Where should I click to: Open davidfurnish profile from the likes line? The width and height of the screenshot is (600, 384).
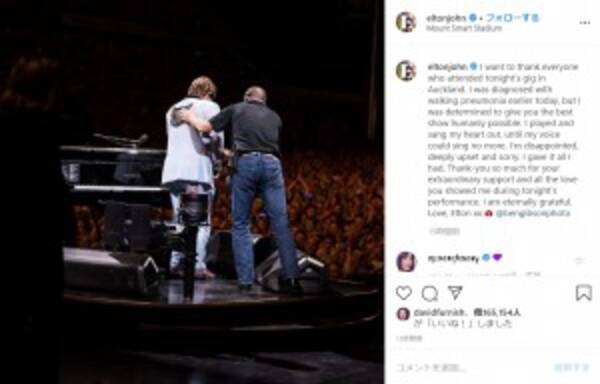(439, 312)
